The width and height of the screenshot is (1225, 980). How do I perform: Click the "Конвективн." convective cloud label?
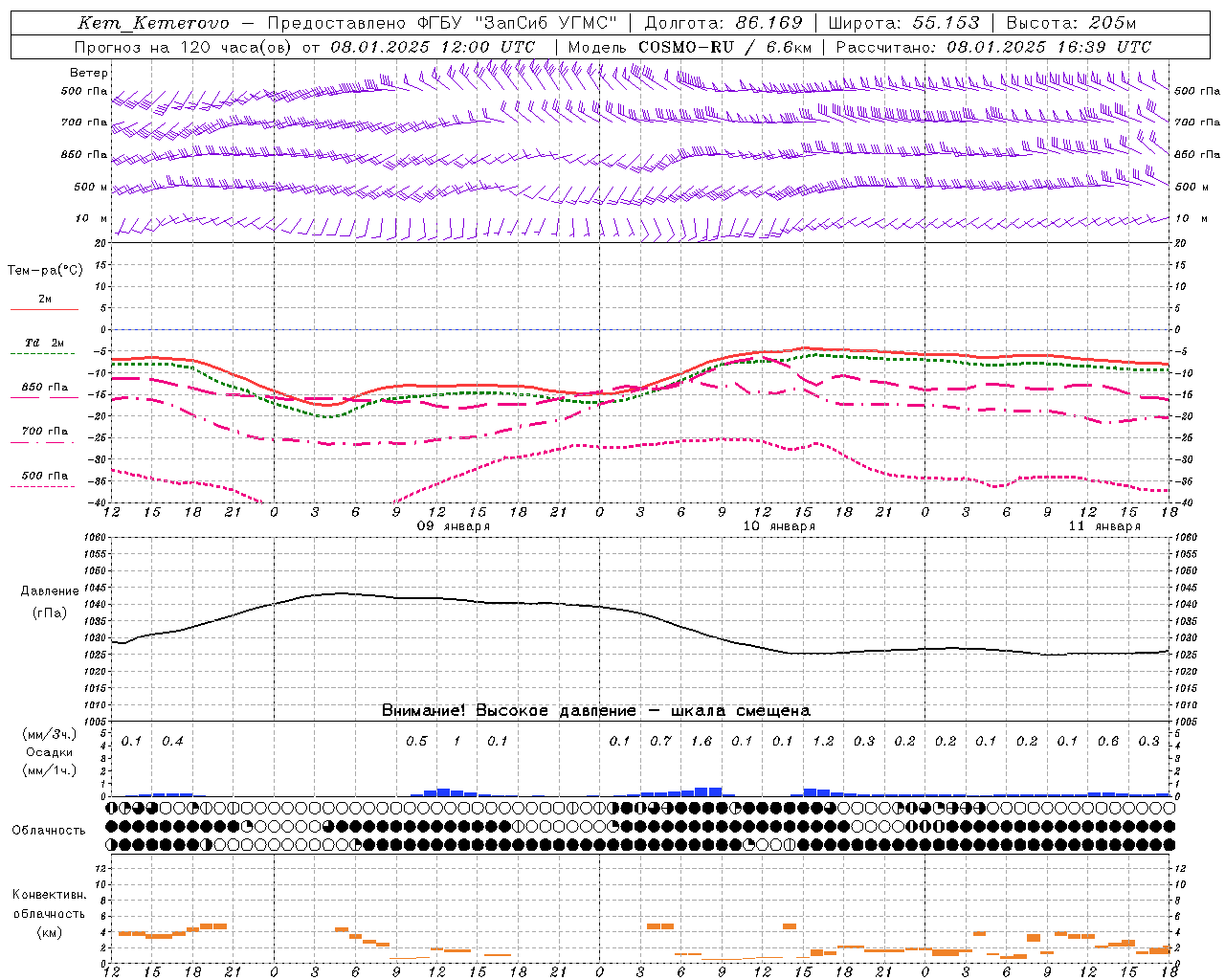click(x=49, y=895)
